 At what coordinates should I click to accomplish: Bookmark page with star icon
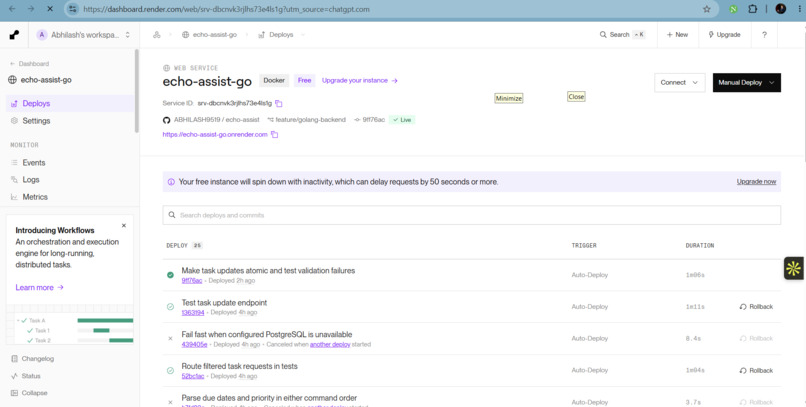tap(706, 9)
